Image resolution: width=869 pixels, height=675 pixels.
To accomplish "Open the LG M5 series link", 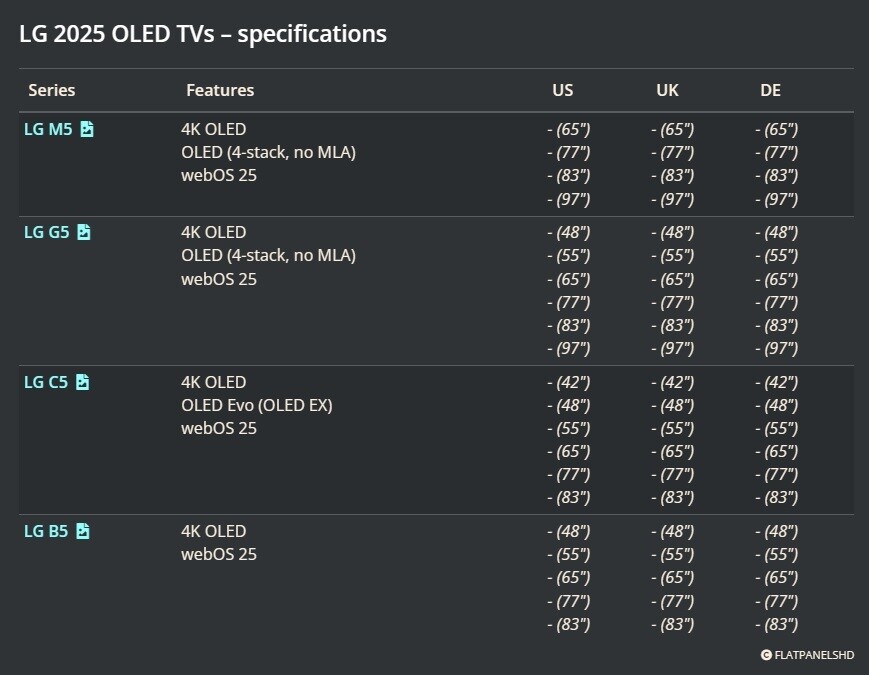I will point(48,129).
